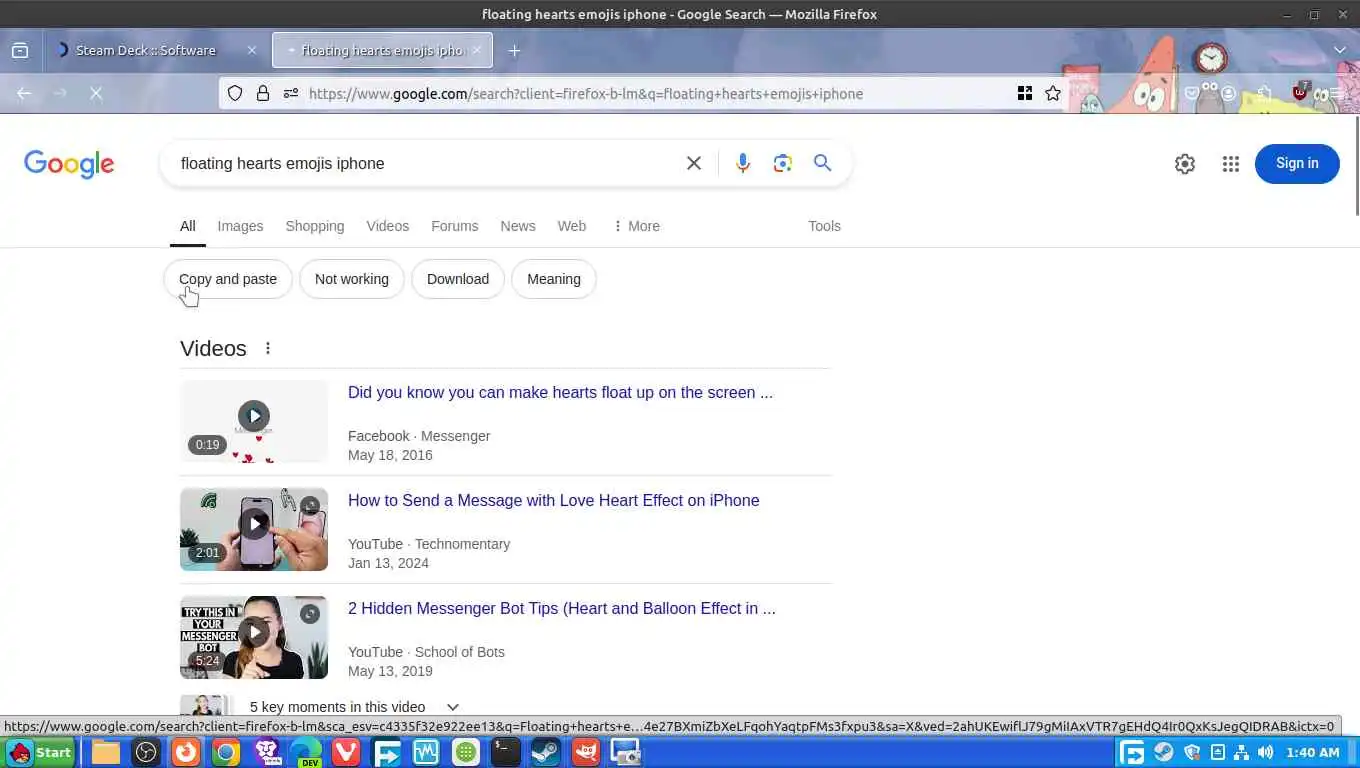Refine search with Meaning chip
The width and height of the screenshot is (1360, 768).
point(554,279)
